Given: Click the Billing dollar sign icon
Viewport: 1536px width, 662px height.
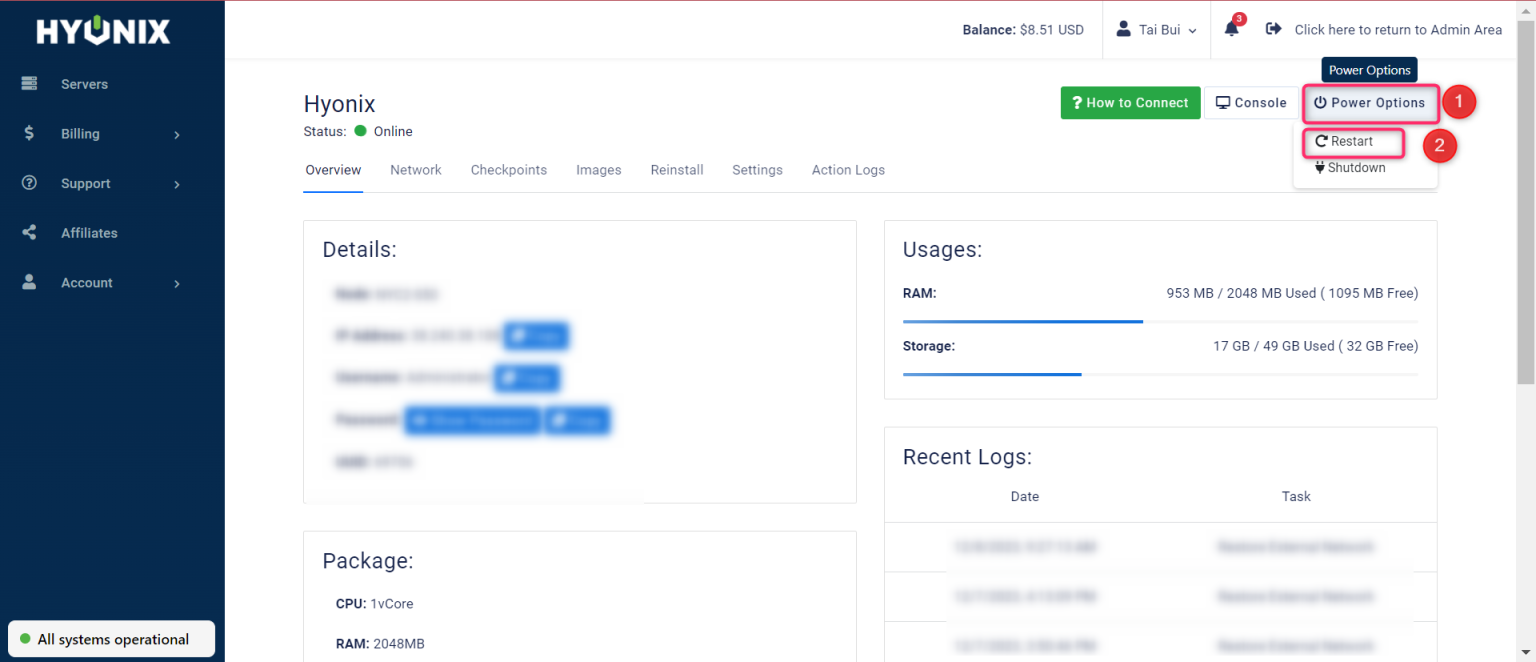Looking at the screenshot, I should pos(29,133).
